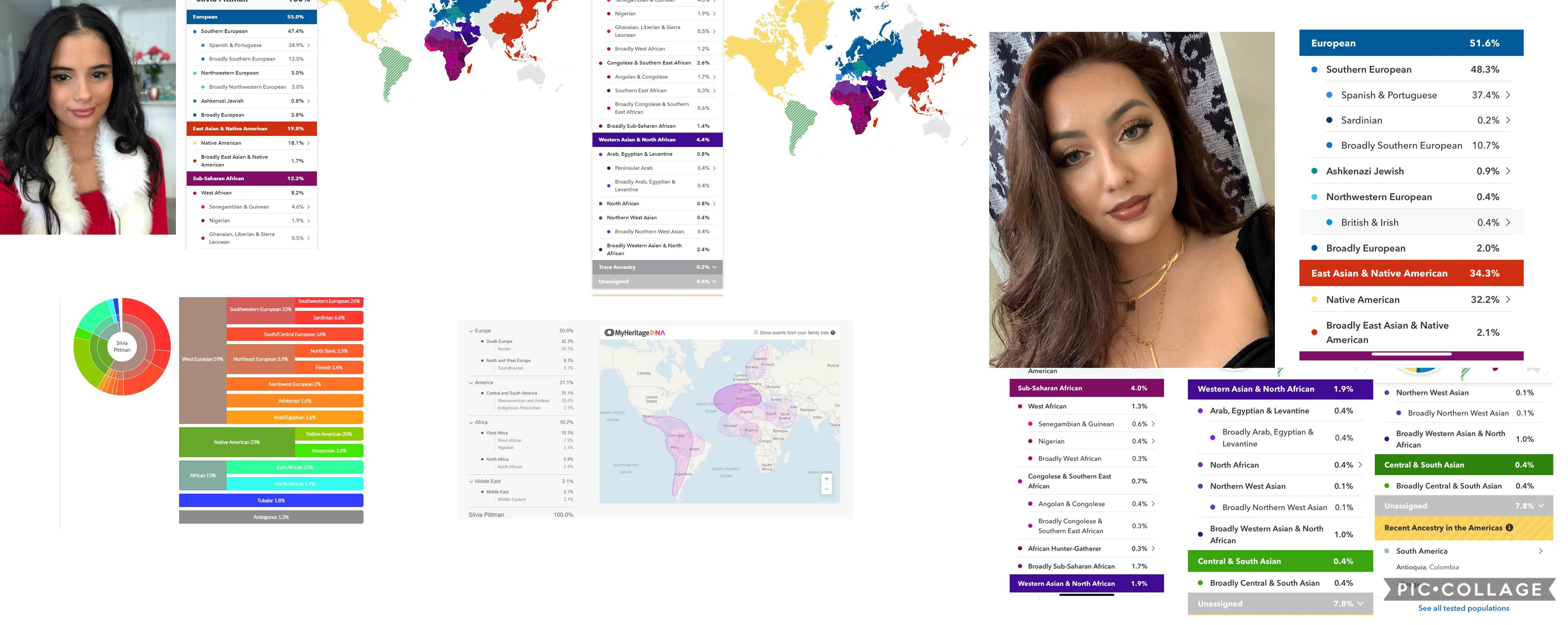Click Indigenous Amazonian 2.3% entry
Image resolution: width=1568 pixels, height=625 pixels.
[x=534, y=408]
